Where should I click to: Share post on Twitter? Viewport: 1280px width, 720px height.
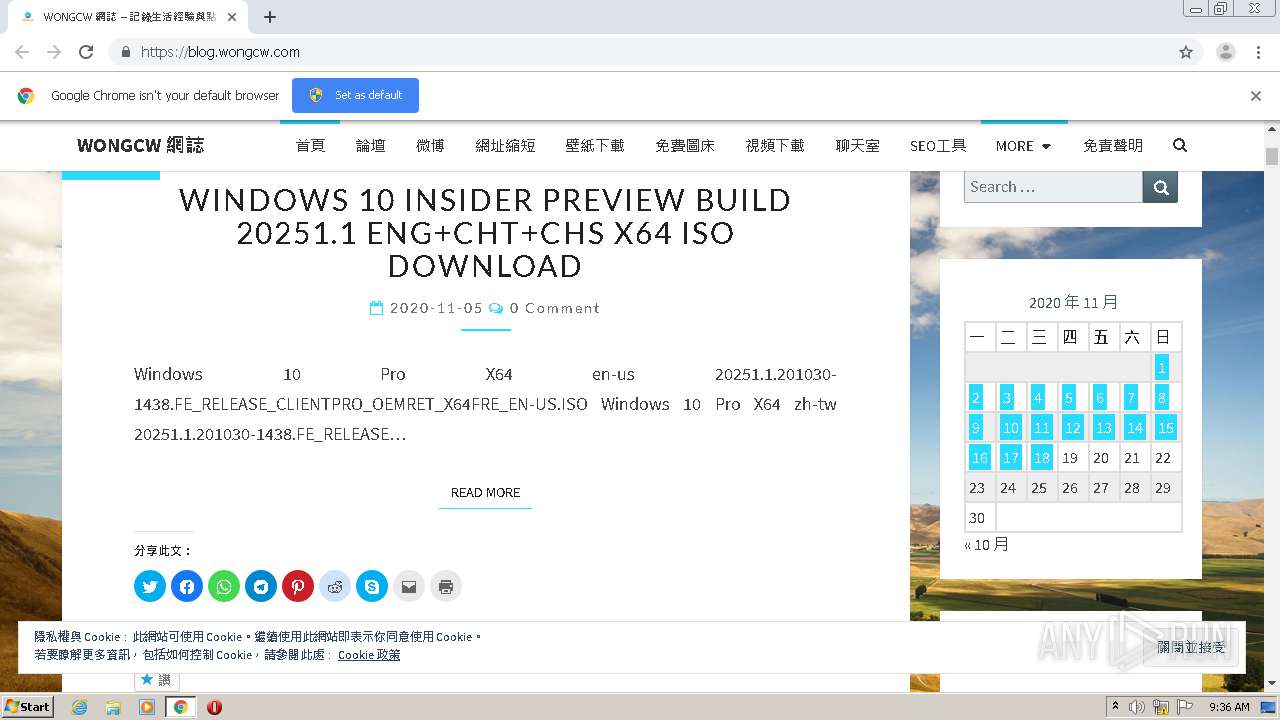[150, 586]
